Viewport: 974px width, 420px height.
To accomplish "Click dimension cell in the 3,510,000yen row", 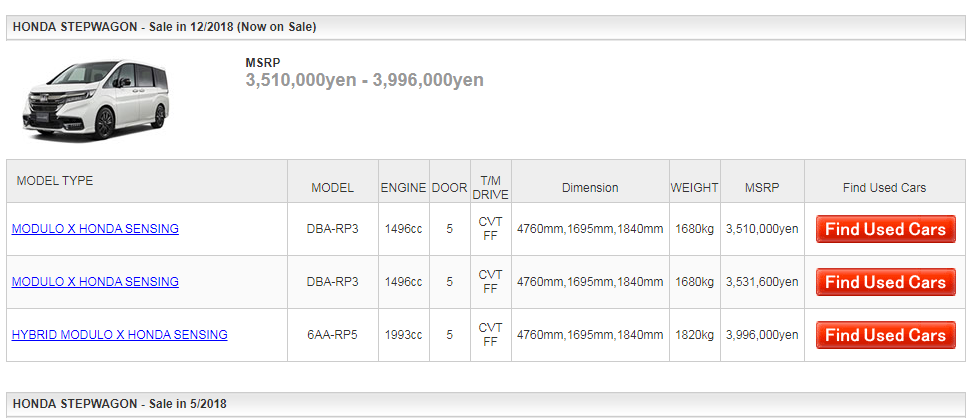I will point(590,229).
